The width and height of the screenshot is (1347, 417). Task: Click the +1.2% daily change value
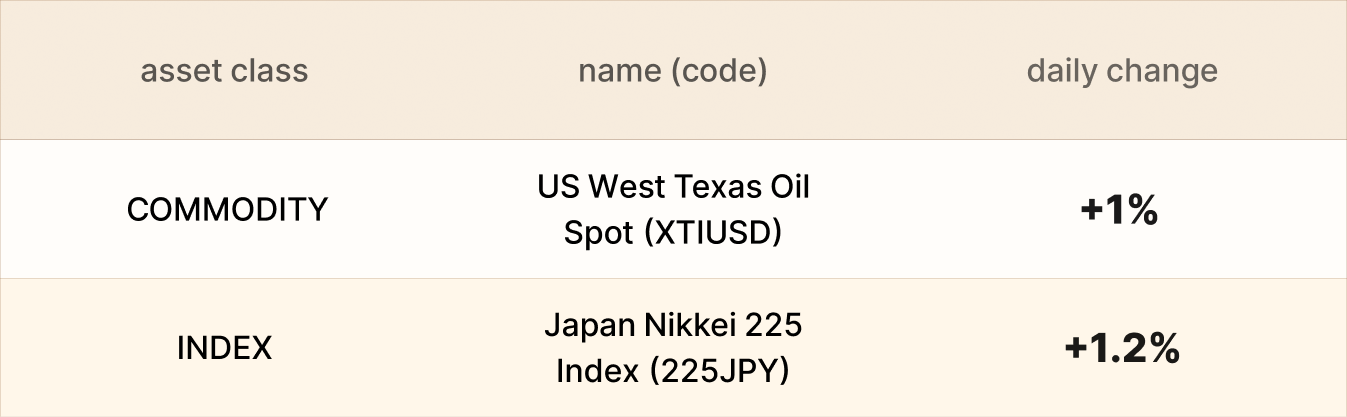coord(1122,349)
